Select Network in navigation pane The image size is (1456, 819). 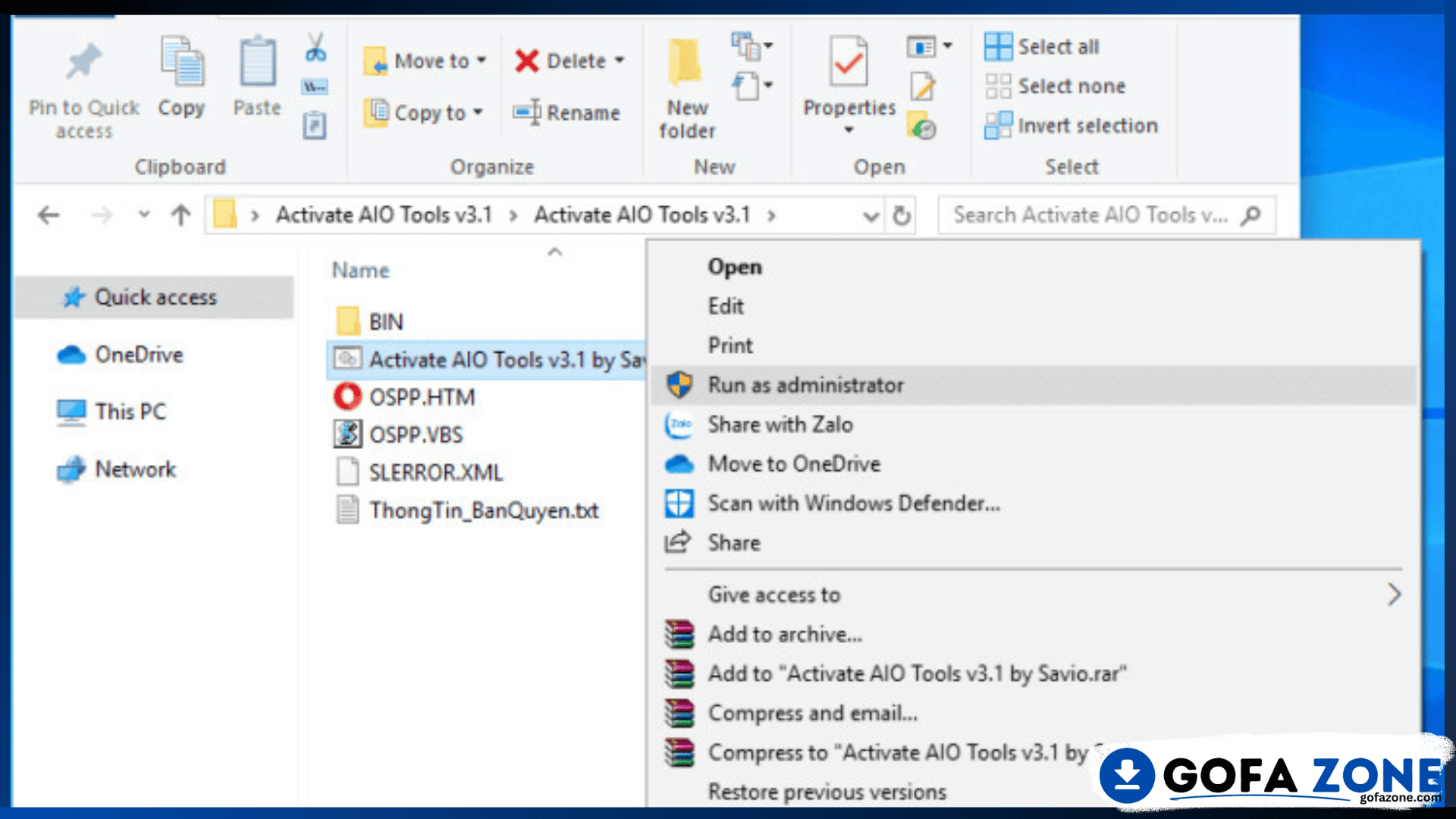coord(117,469)
